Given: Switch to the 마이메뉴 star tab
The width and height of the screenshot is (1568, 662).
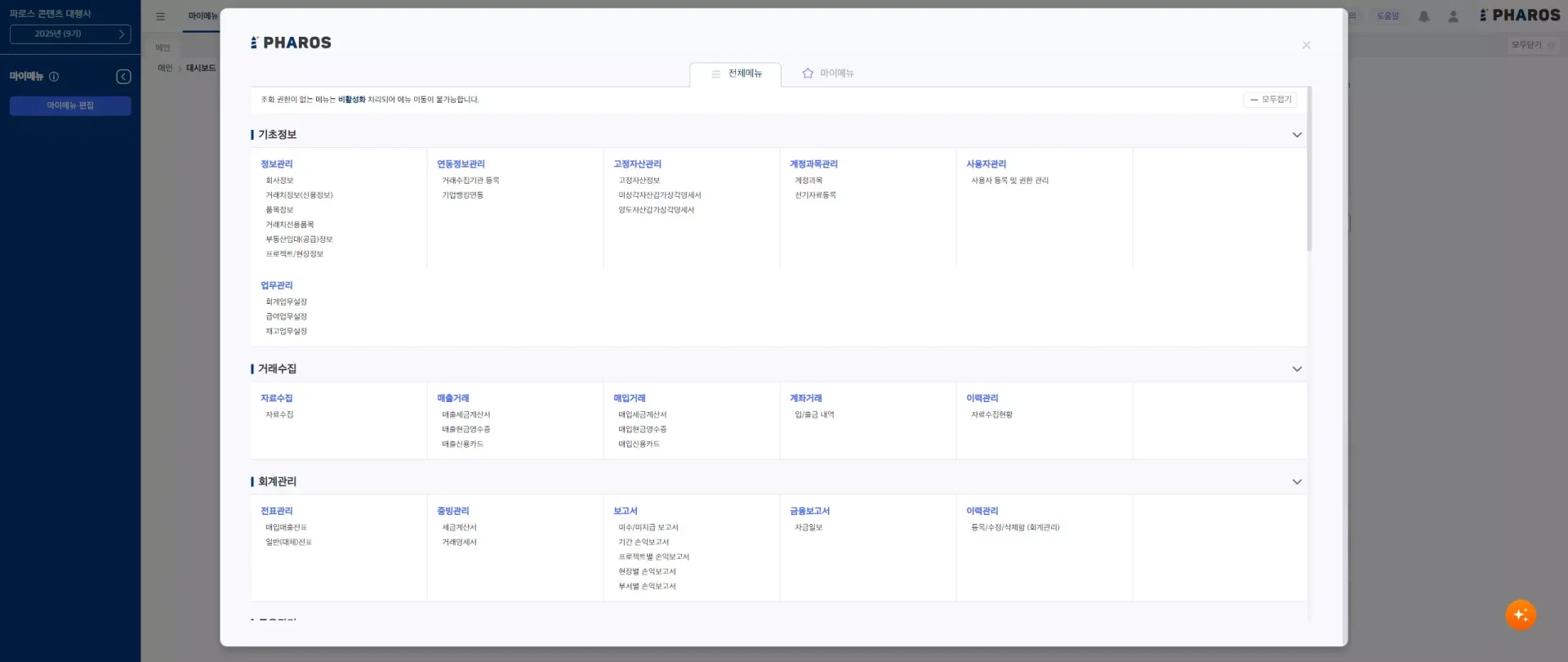Looking at the screenshot, I should [827, 74].
